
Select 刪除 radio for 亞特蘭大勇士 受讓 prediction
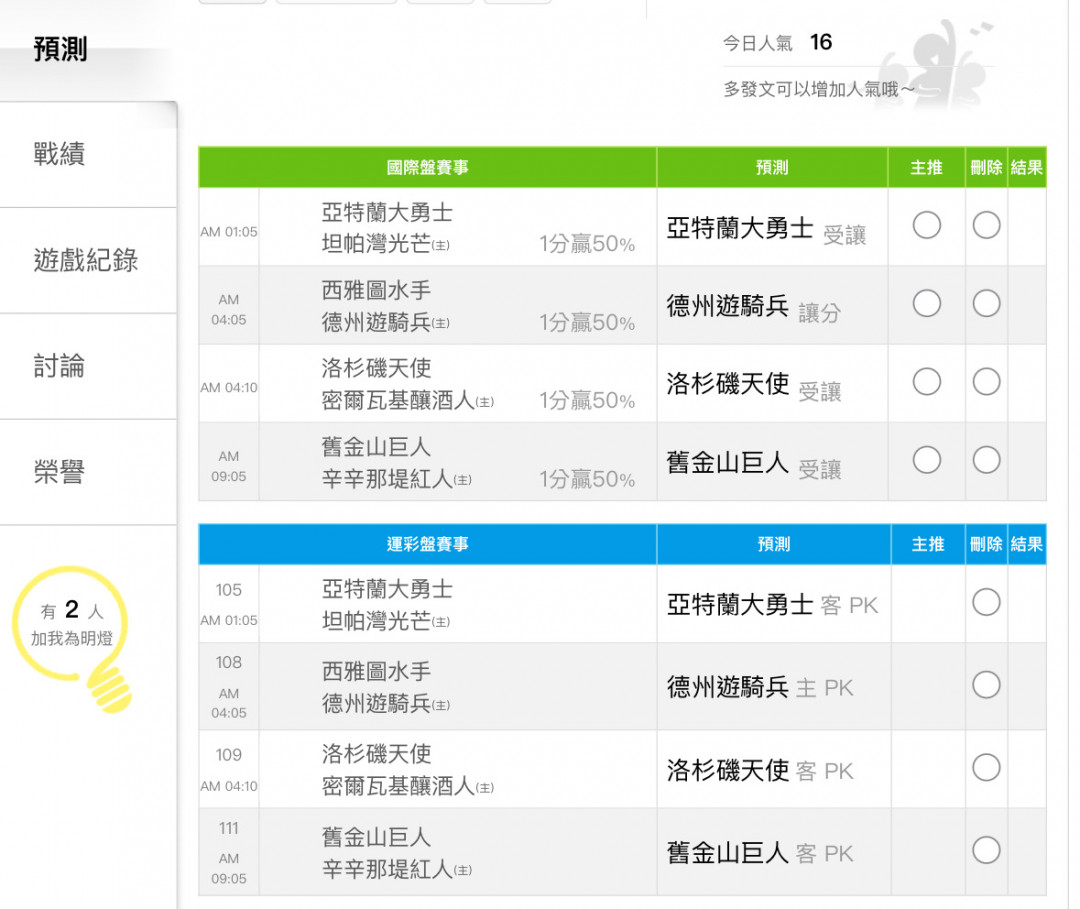(x=986, y=225)
